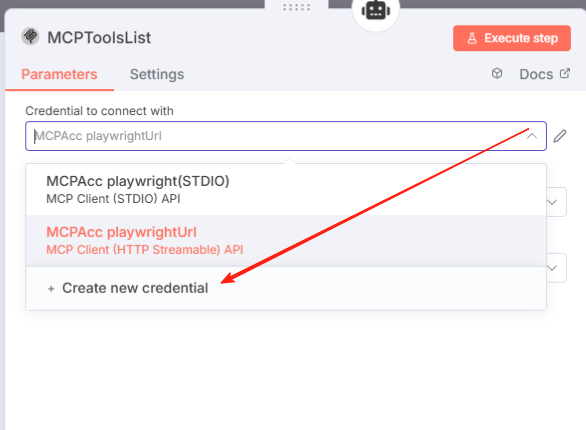Open the Docs link
This screenshot has height=430, width=586.
click(545, 74)
